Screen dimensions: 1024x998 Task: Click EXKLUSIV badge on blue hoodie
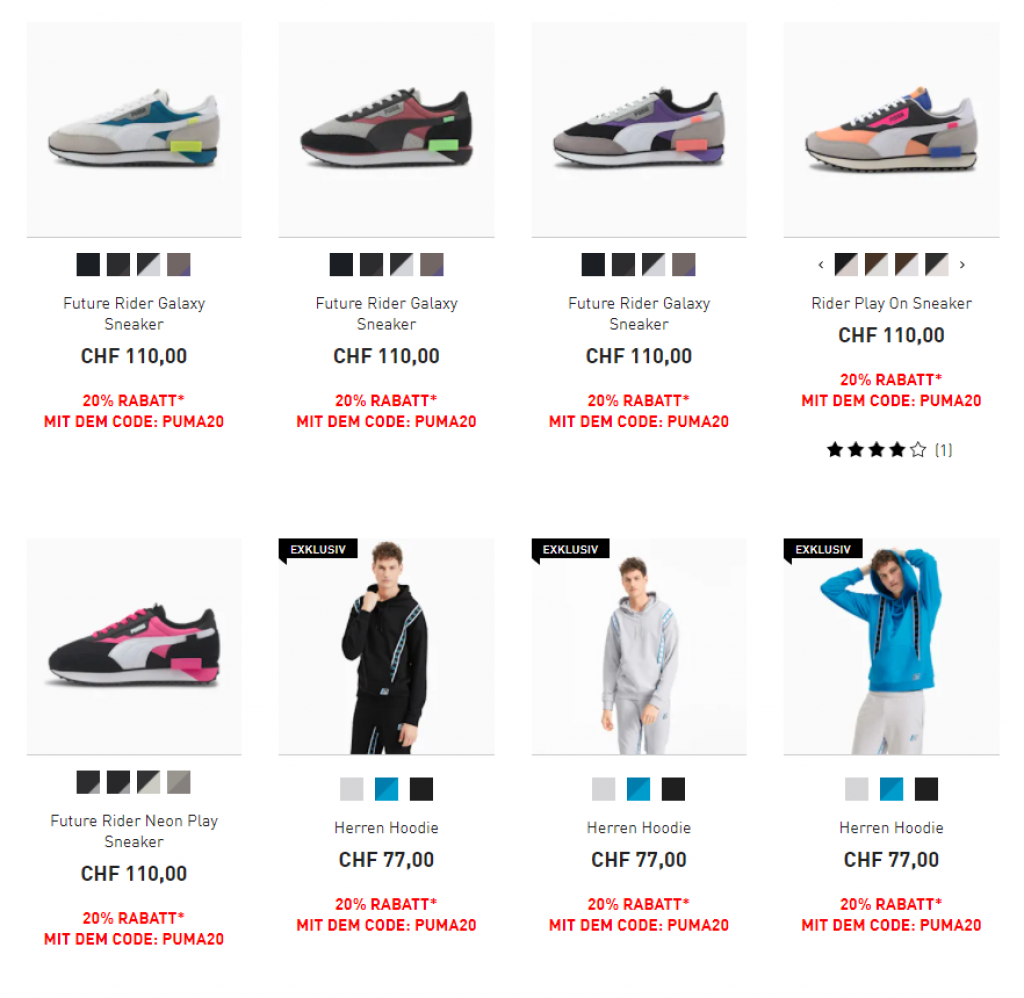pos(823,549)
